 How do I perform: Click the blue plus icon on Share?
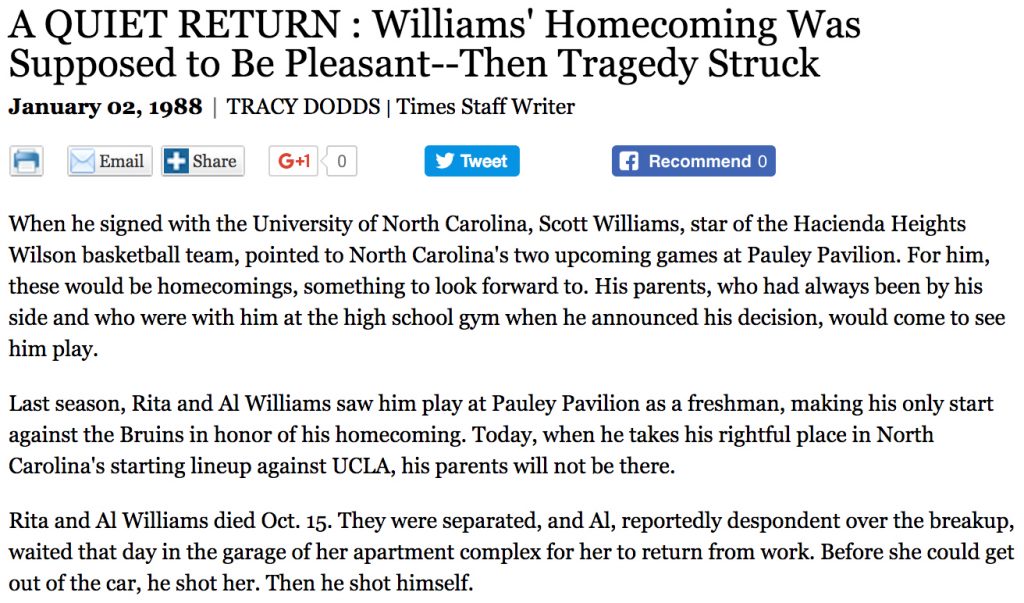coord(176,161)
